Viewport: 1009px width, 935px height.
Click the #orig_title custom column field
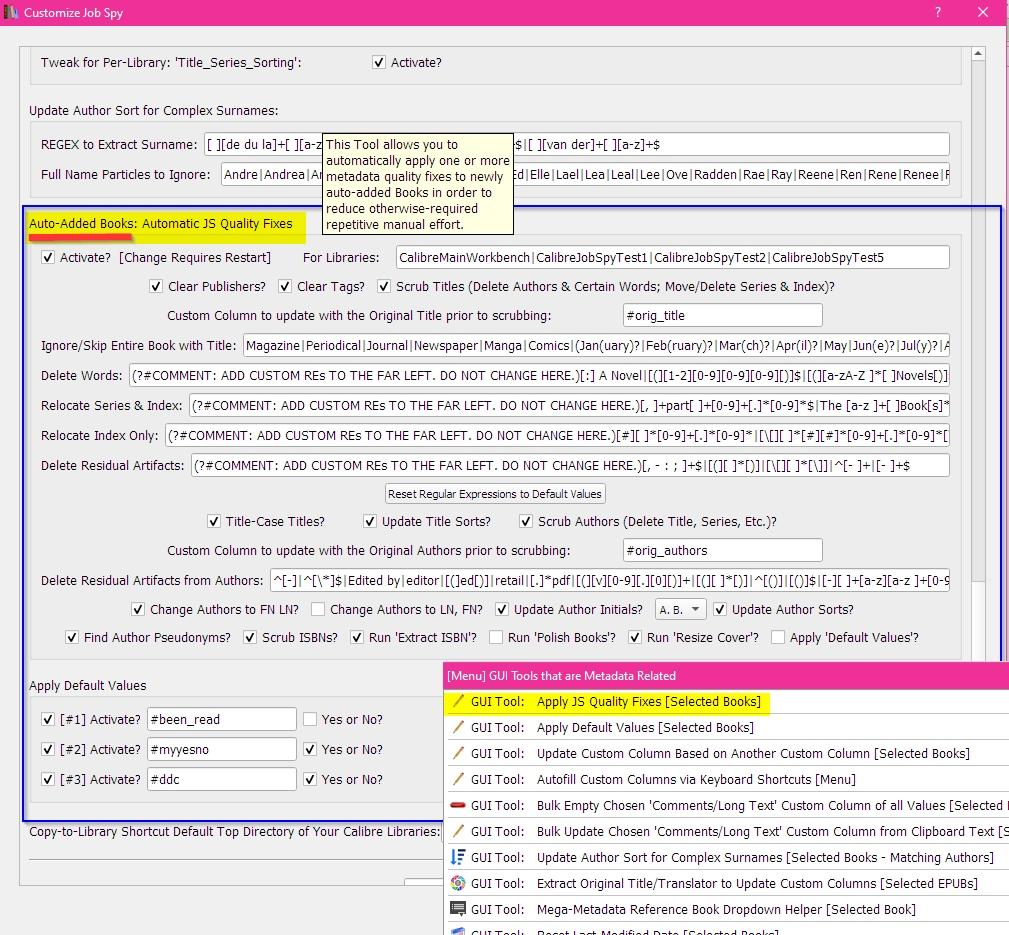tap(723, 315)
